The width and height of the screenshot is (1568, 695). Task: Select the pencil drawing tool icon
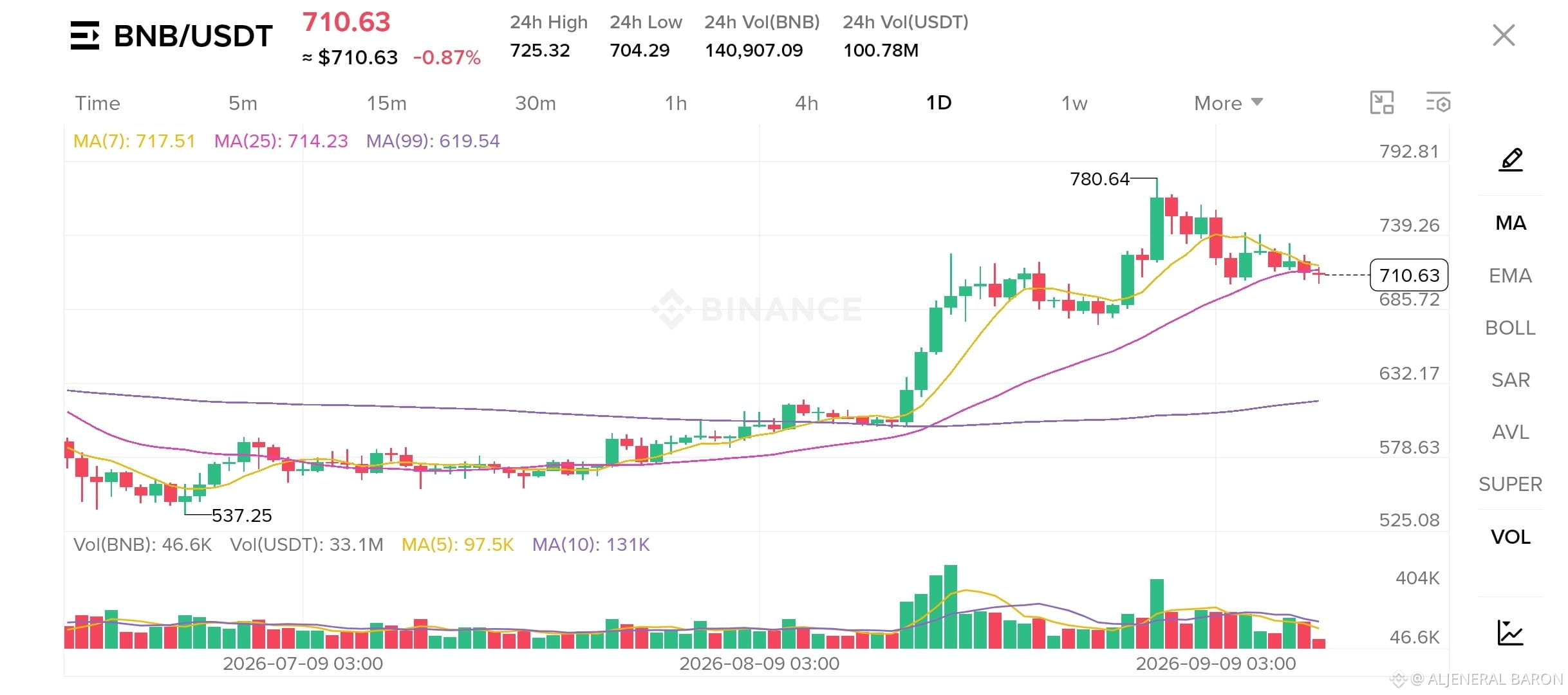(1511, 160)
